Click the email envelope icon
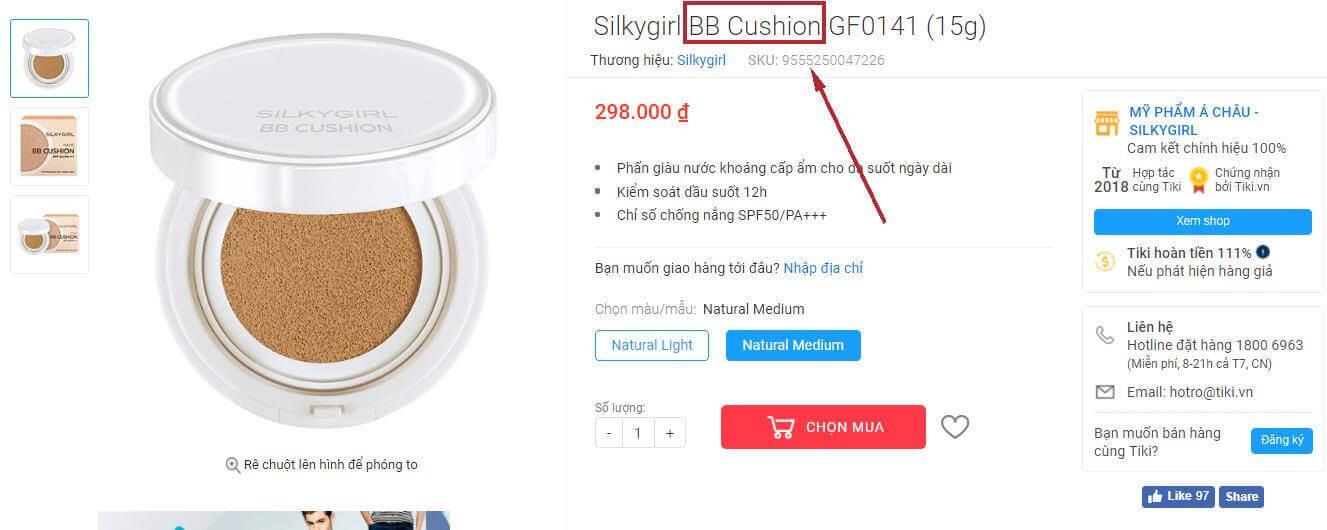Image resolution: width=1327 pixels, height=530 pixels. (x=1105, y=392)
